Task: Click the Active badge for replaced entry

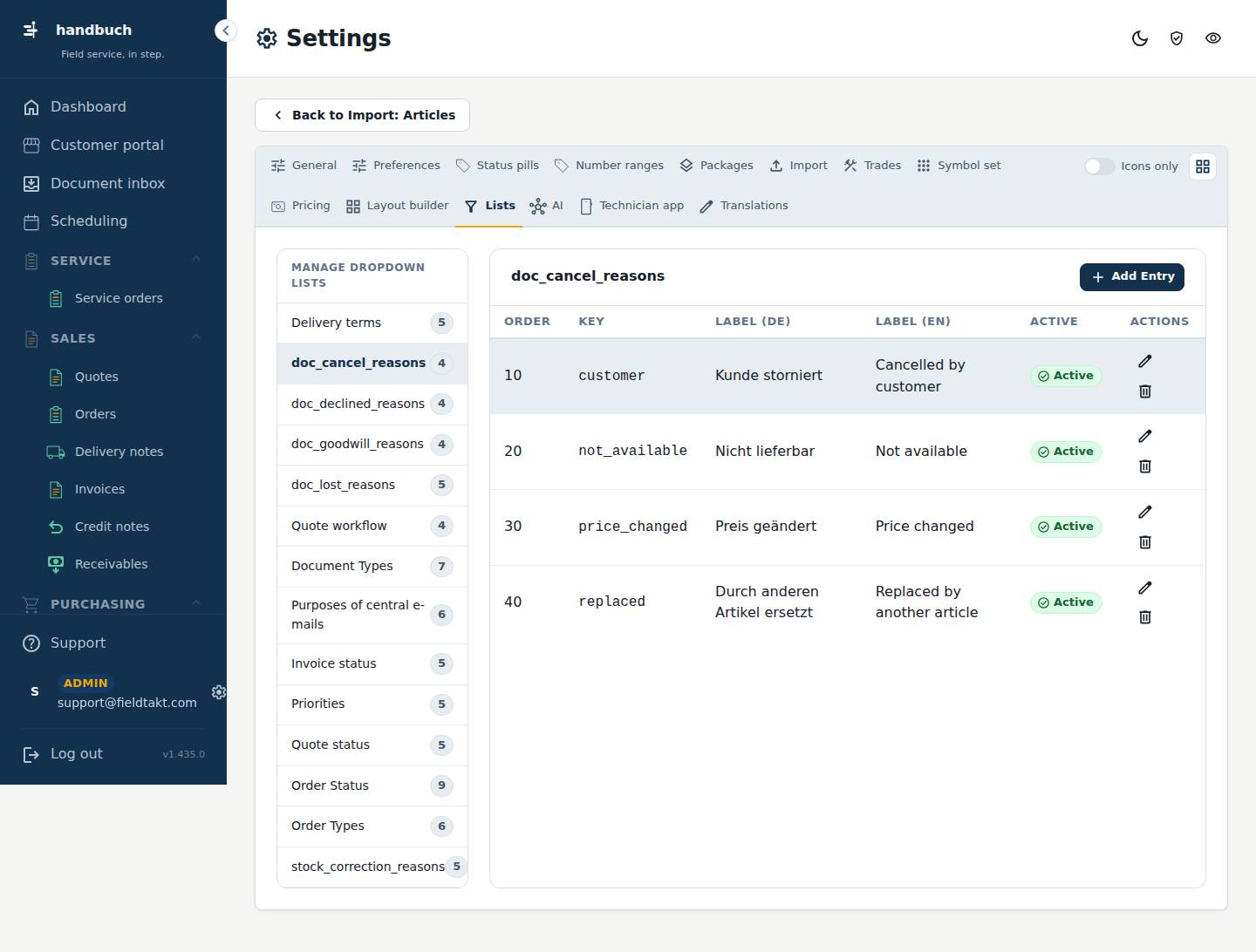Action: click(x=1066, y=602)
